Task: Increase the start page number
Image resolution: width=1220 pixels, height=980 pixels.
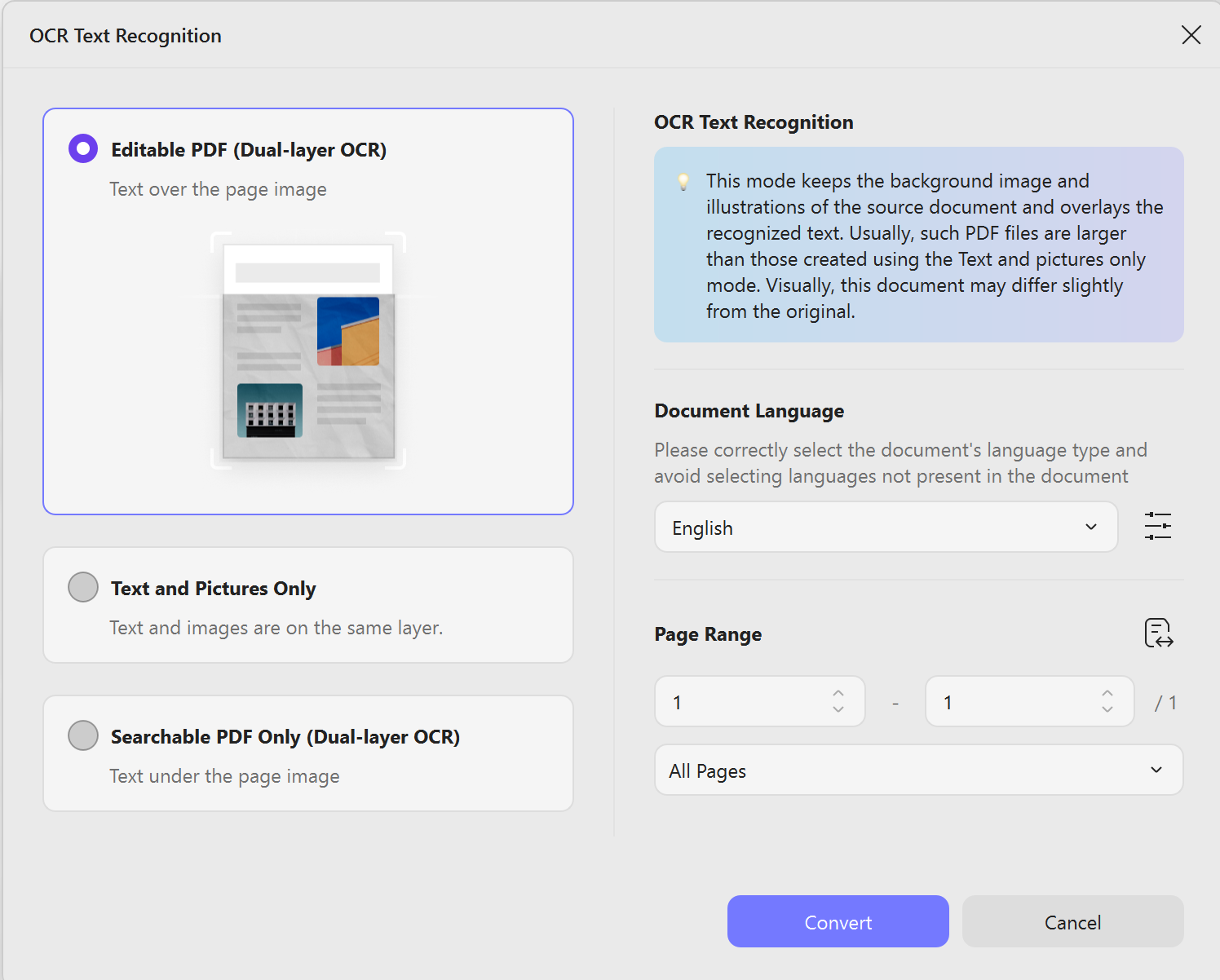Action: (838, 693)
